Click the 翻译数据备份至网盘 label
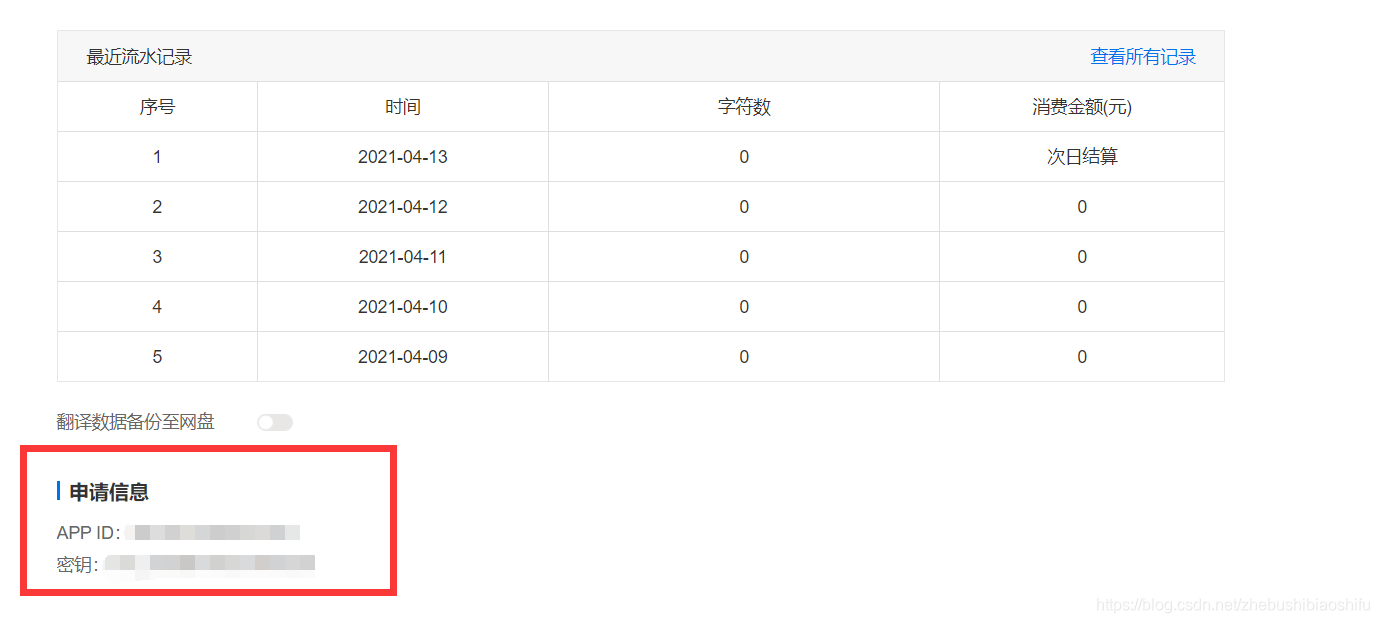Screen dimensions: 1379x623 (136, 422)
